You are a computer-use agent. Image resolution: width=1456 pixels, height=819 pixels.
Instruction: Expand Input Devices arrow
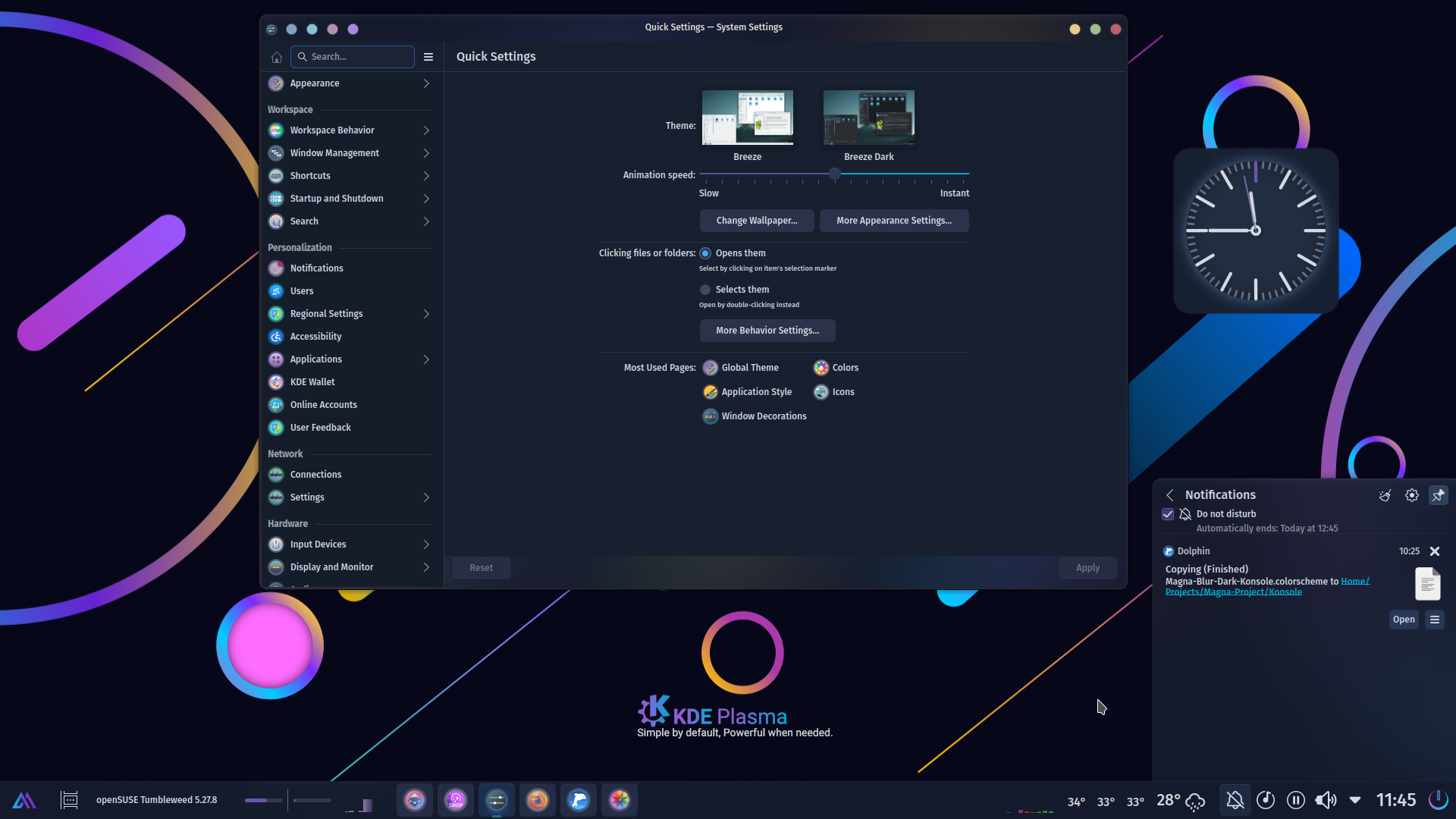[x=426, y=544]
